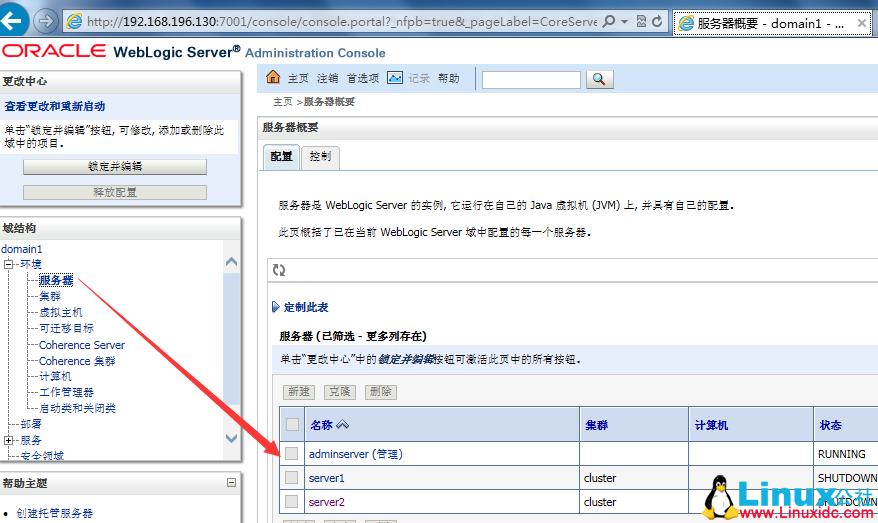This screenshot has height=523, width=878.
Task: Click the RUNNING status text
Action: click(x=842, y=454)
